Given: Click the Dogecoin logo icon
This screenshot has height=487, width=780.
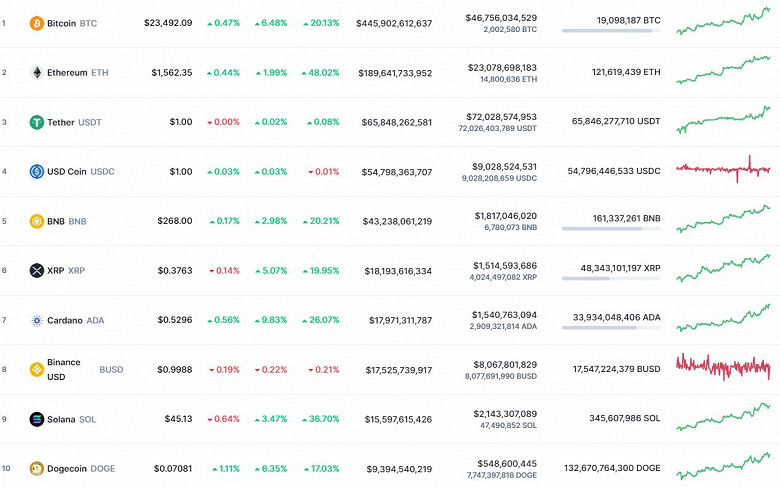Looking at the screenshot, I should tap(37, 468).
